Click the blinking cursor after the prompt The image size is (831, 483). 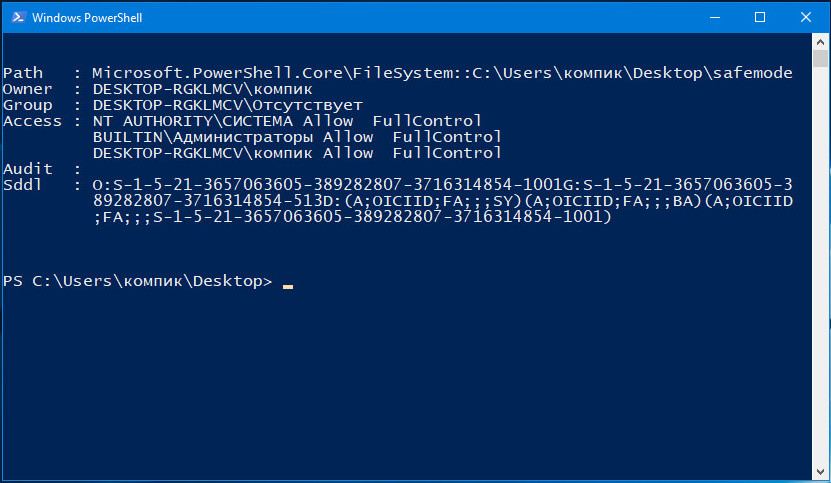point(288,286)
